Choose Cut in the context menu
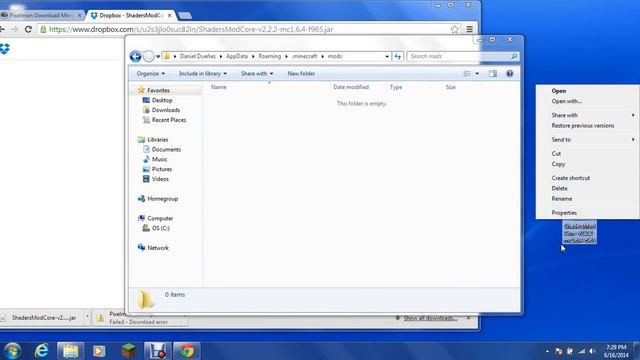The width and height of the screenshot is (640, 360). click(556, 153)
